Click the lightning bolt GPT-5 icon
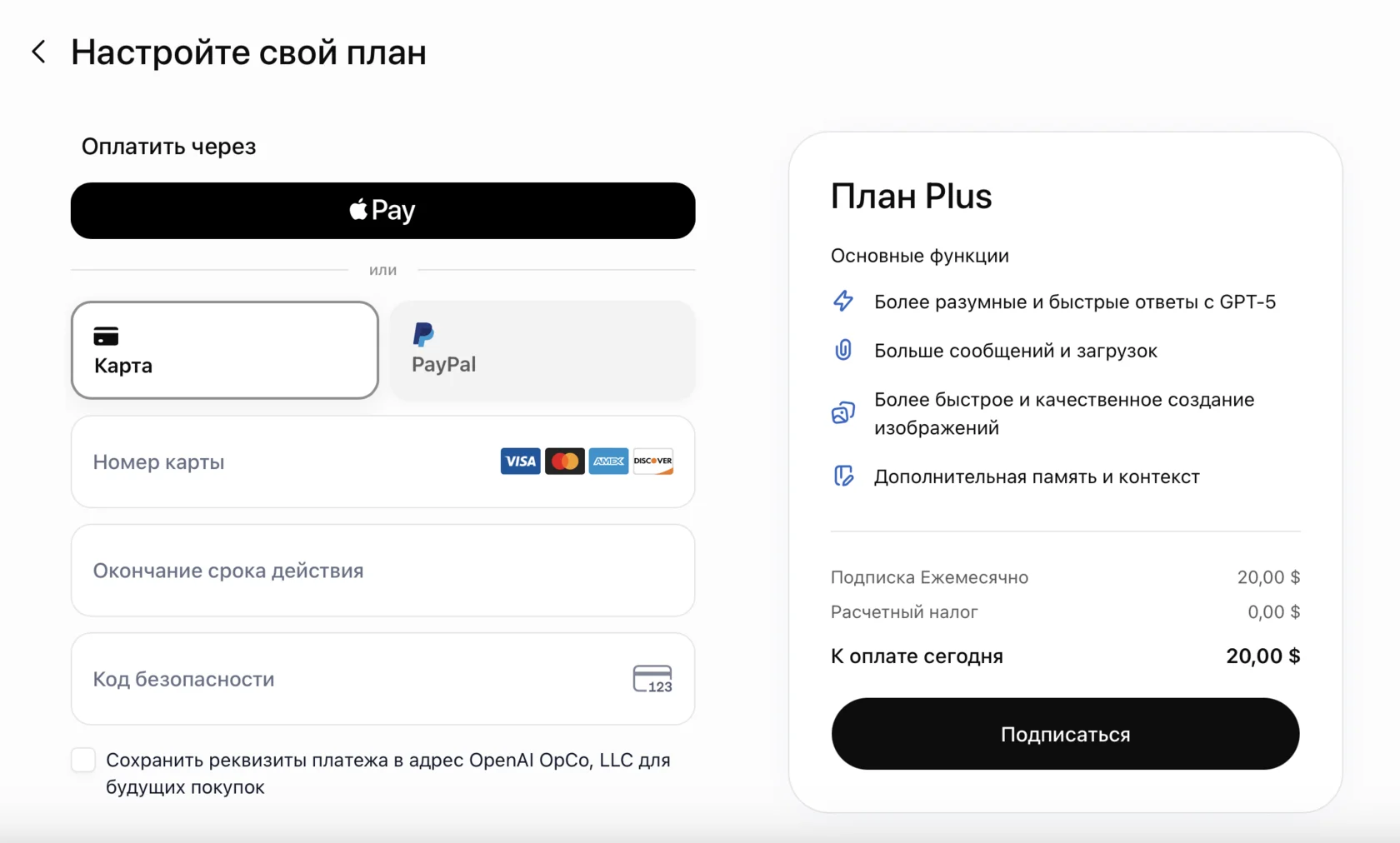The height and width of the screenshot is (843, 1400). (843, 301)
